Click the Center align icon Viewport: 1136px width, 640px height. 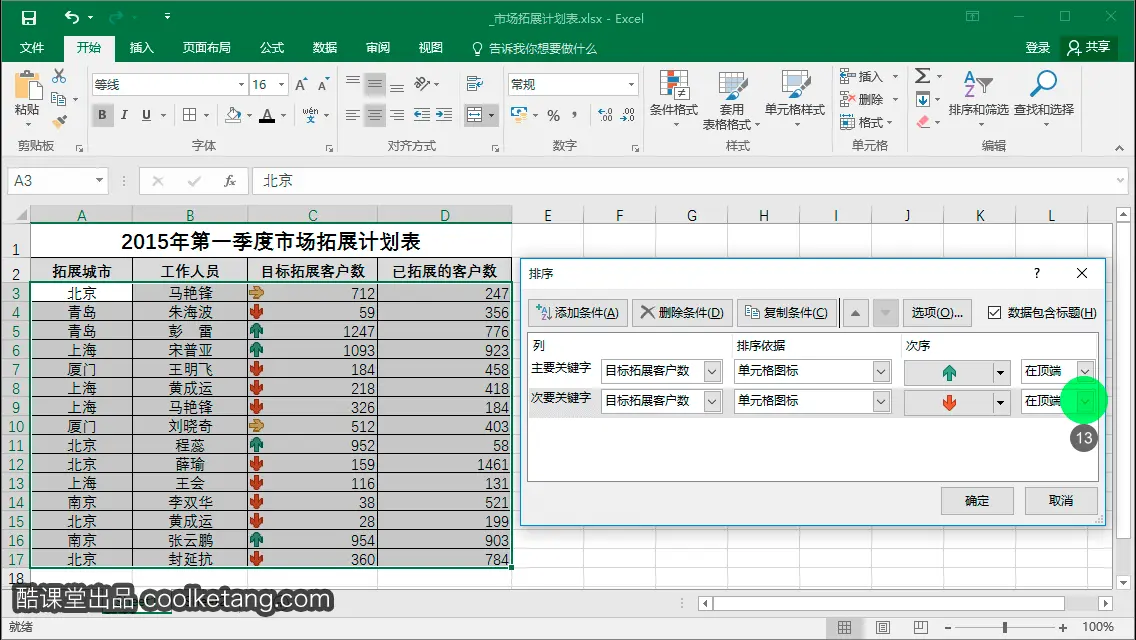(375, 115)
